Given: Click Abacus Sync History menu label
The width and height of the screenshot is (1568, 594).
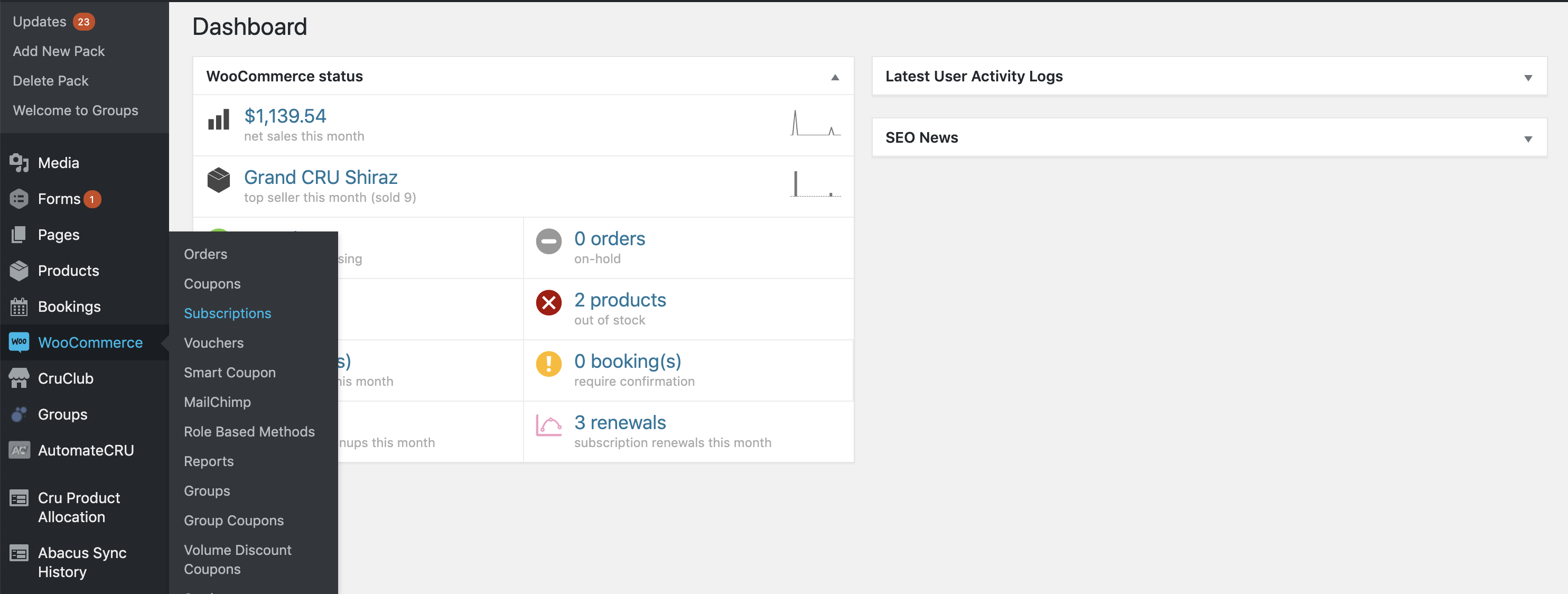Looking at the screenshot, I should point(82,562).
